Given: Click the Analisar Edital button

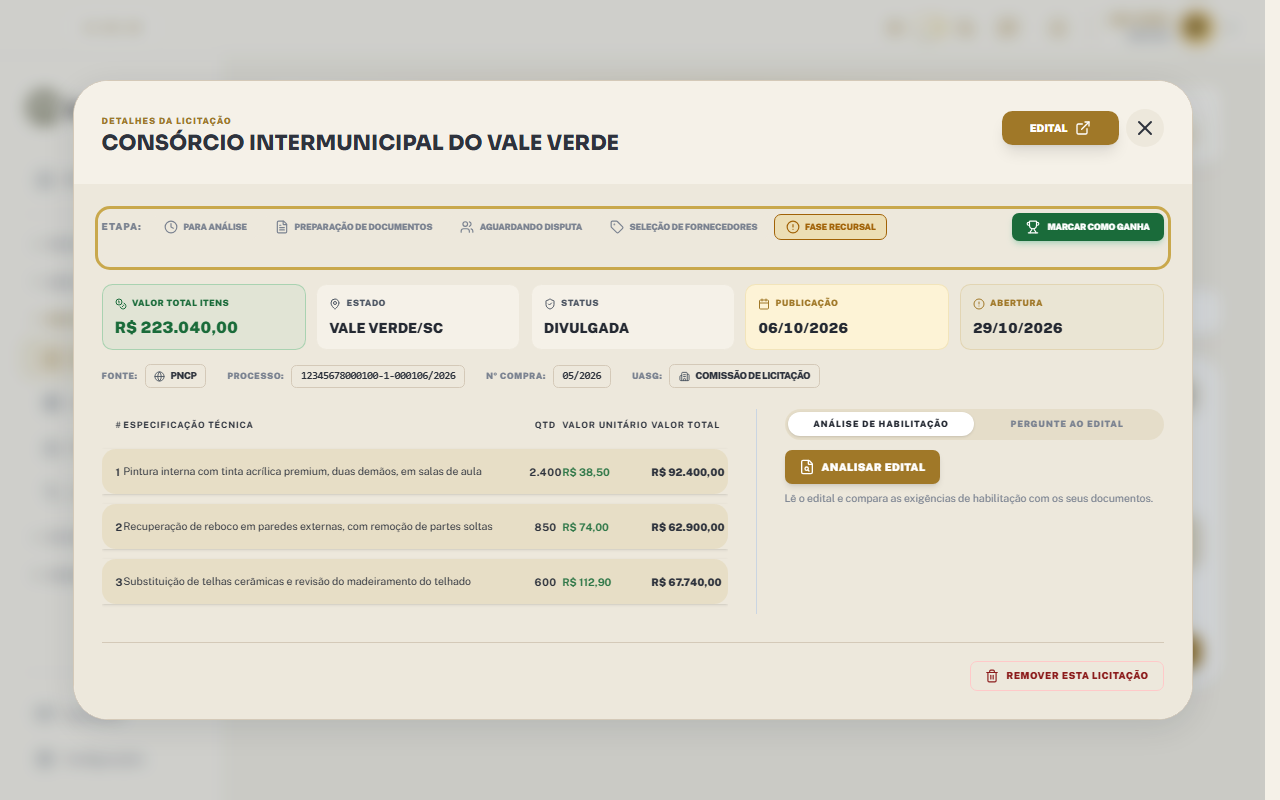Looking at the screenshot, I should coord(862,467).
